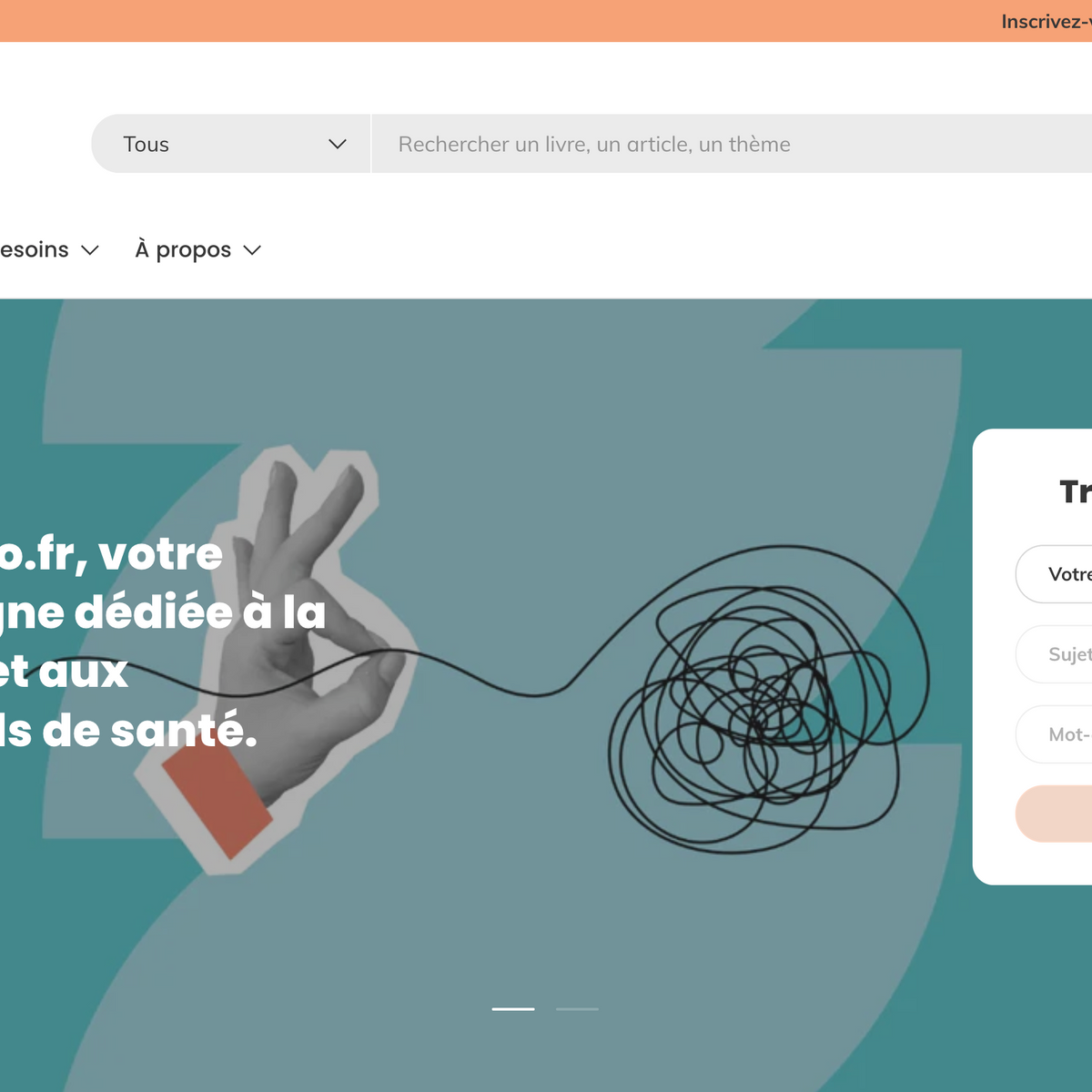
Task: Click the Mot- field in the form
Action: point(1054,734)
